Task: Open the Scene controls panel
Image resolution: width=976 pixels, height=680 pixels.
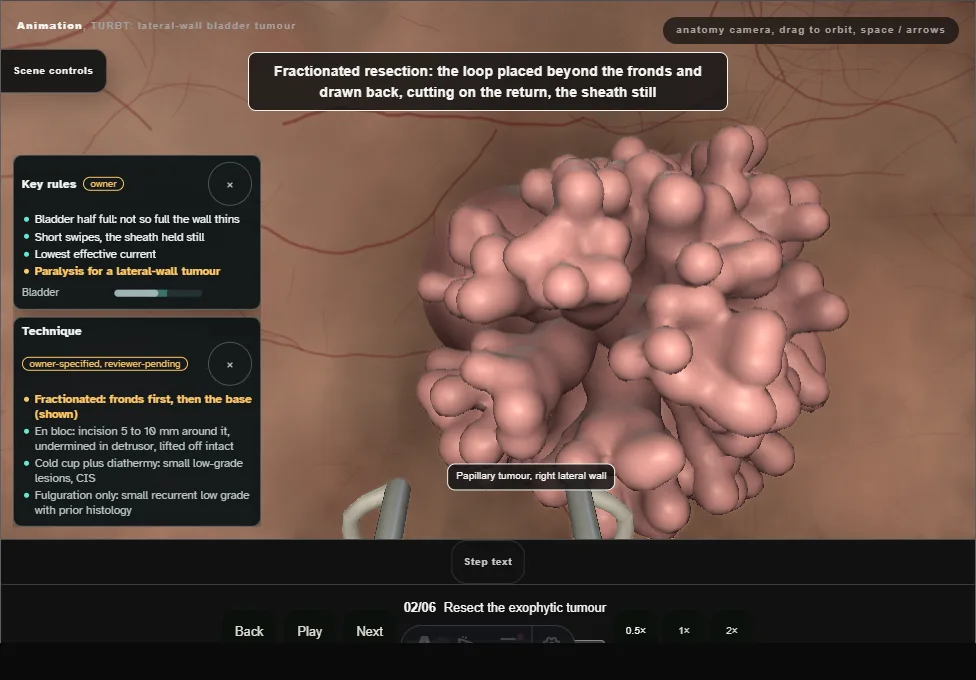Action: point(54,71)
